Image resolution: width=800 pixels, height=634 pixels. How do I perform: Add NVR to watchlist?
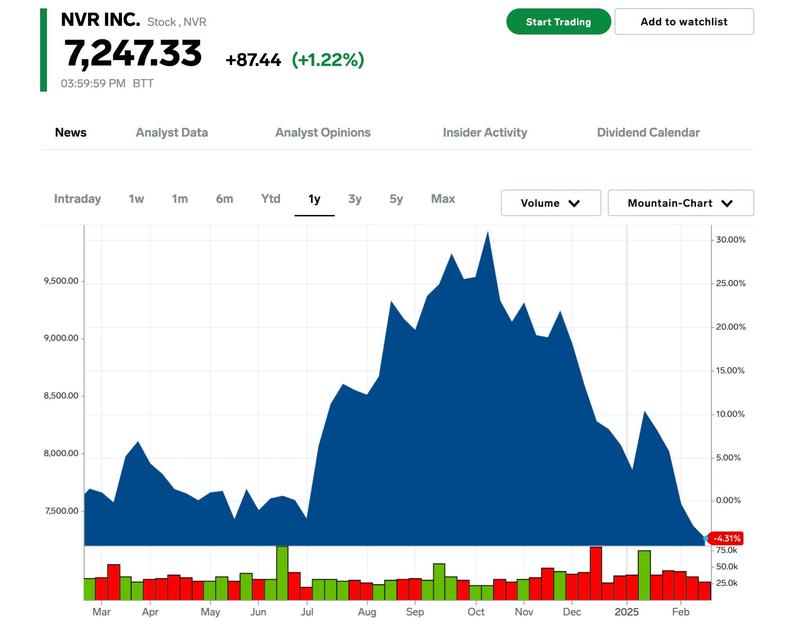point(684,22)
